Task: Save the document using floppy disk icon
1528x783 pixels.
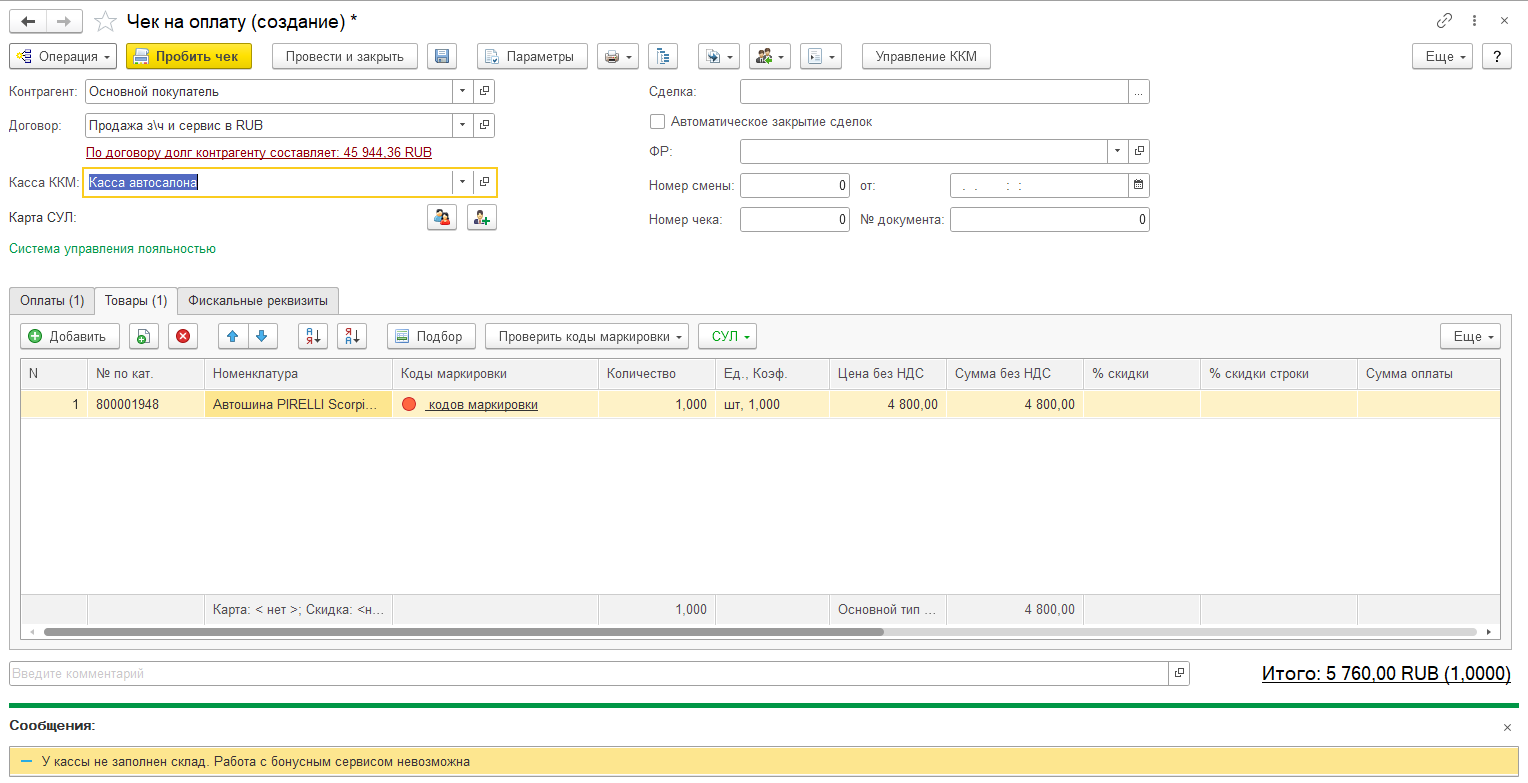Action: click(x=442, y=57)
